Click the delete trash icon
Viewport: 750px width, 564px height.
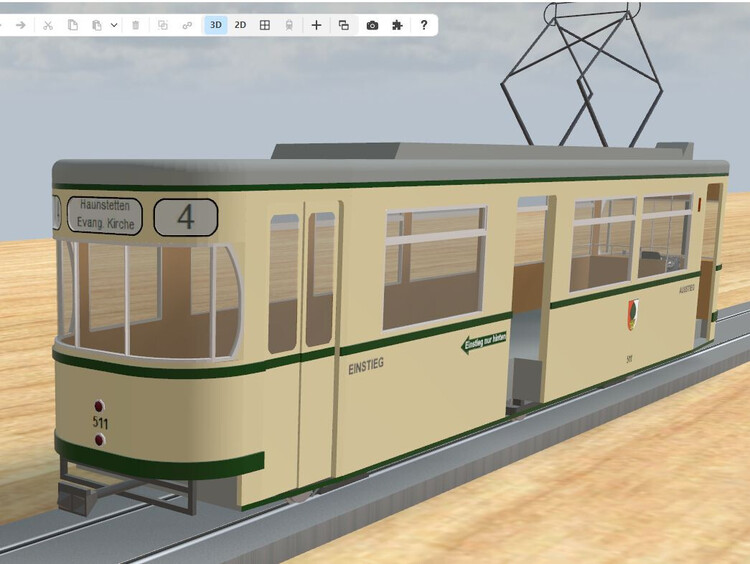click(x=136, y=25)
